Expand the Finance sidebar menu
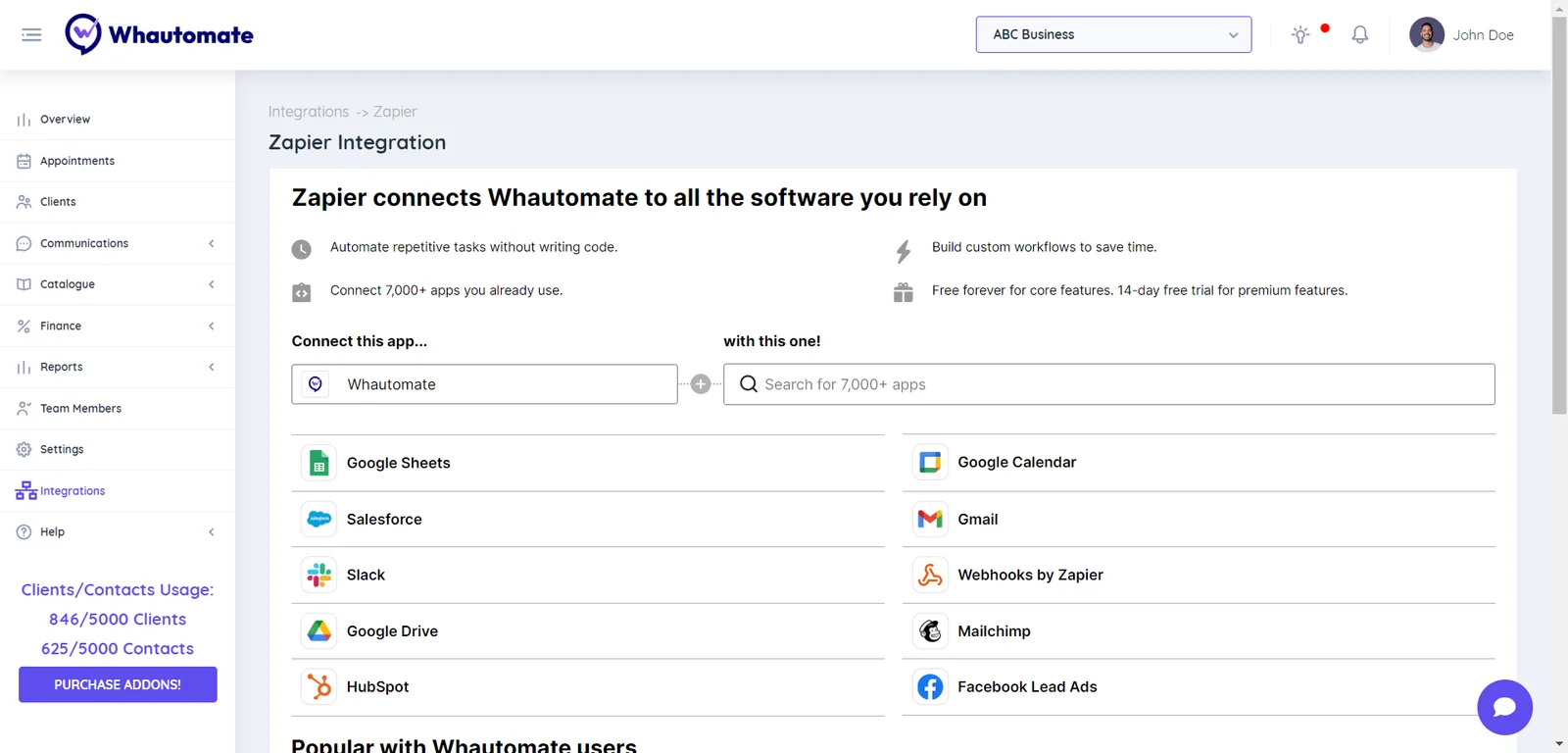This screenshot has width=1568, height=753. (118, 326)
